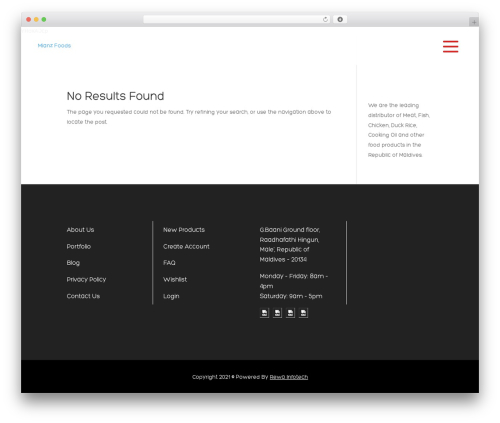Image resolution: width=500 pixels, height=423 pixels.
Task: Close the browser window with red button
Action: (29, 19)
